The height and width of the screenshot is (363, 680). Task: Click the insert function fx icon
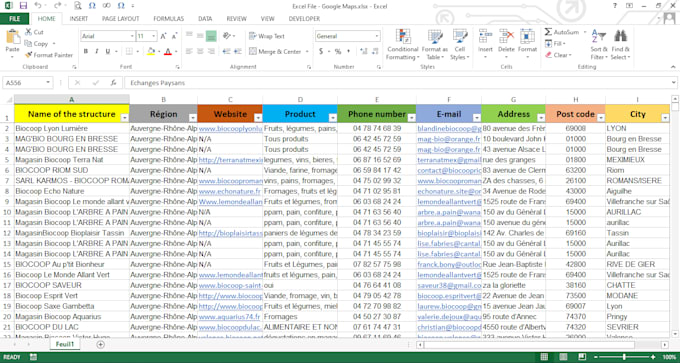click(114, 82)
